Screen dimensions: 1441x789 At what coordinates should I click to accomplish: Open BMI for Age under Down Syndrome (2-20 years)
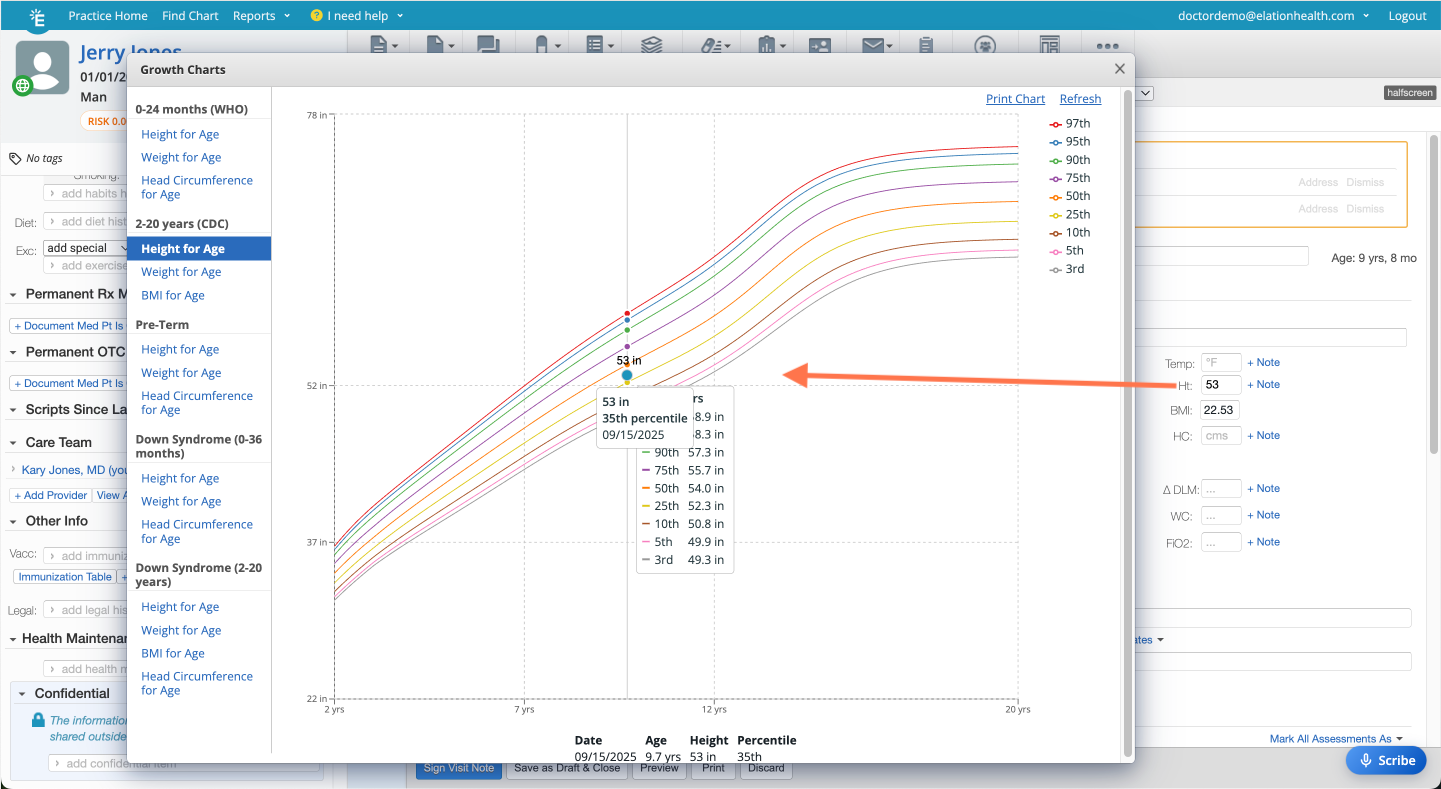point(173,654)
